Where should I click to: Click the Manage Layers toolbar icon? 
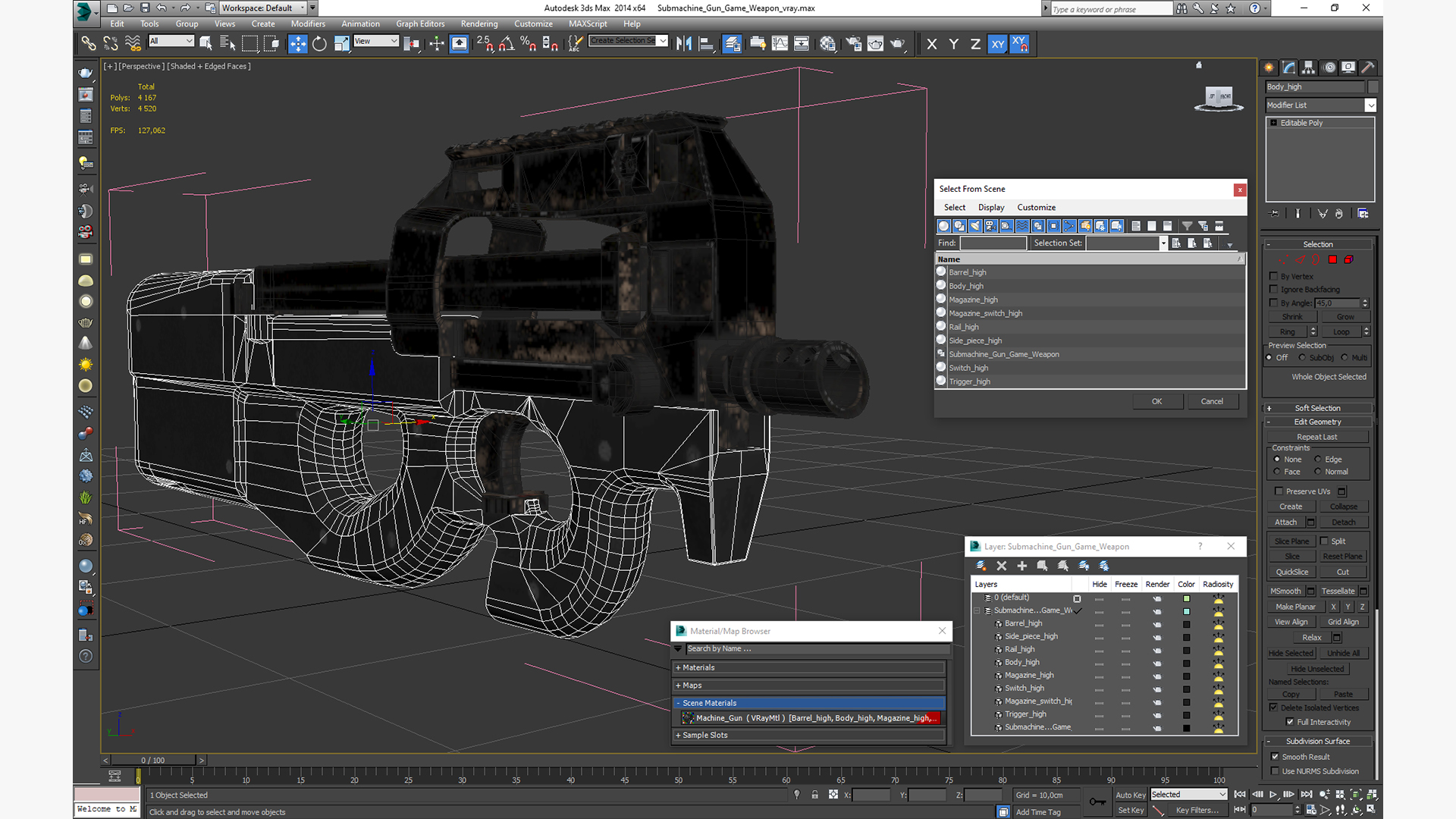pyautogui.click(x=732, y=44)
